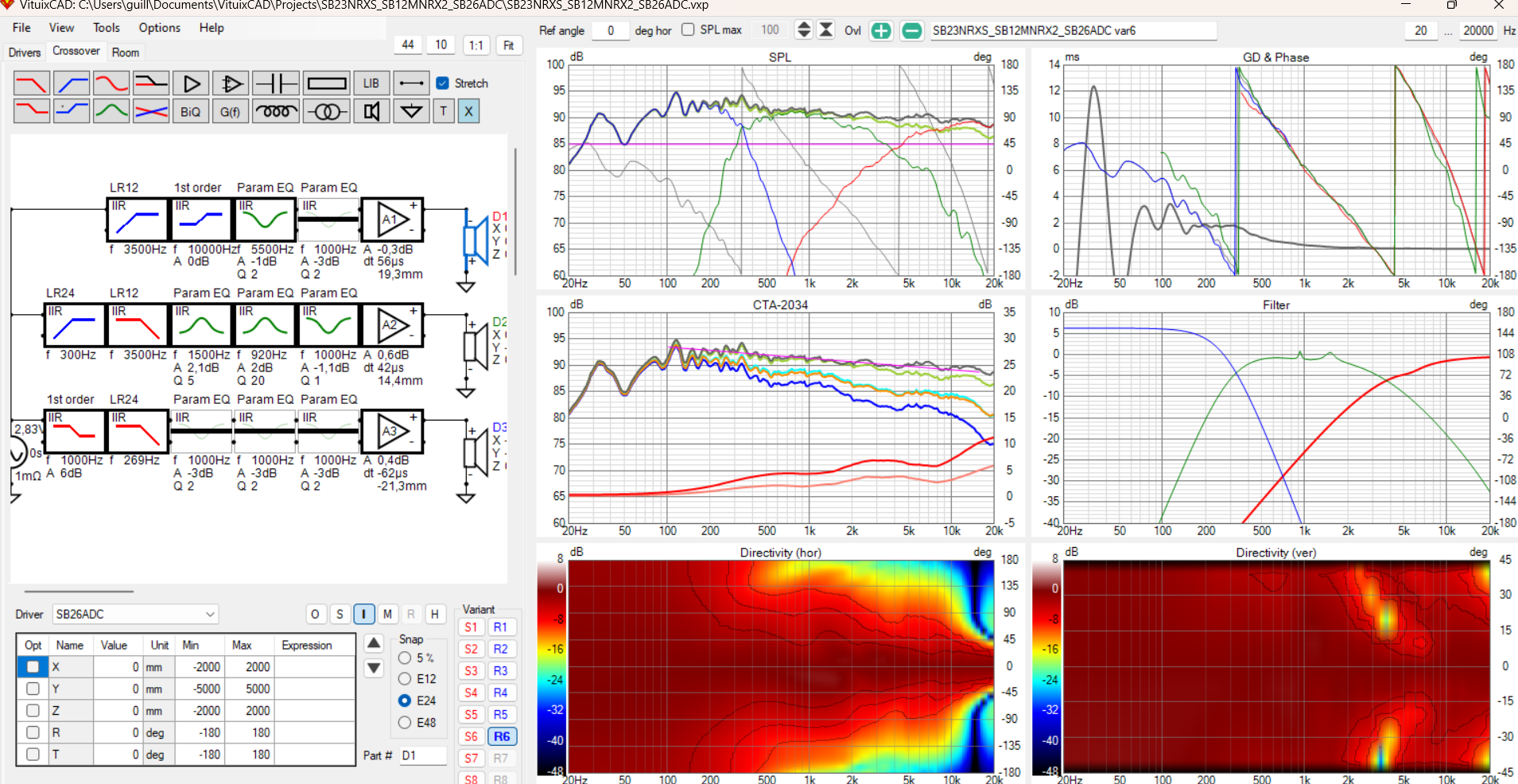
Task: Select the E24 snap radio button
Action: point(405,701)
